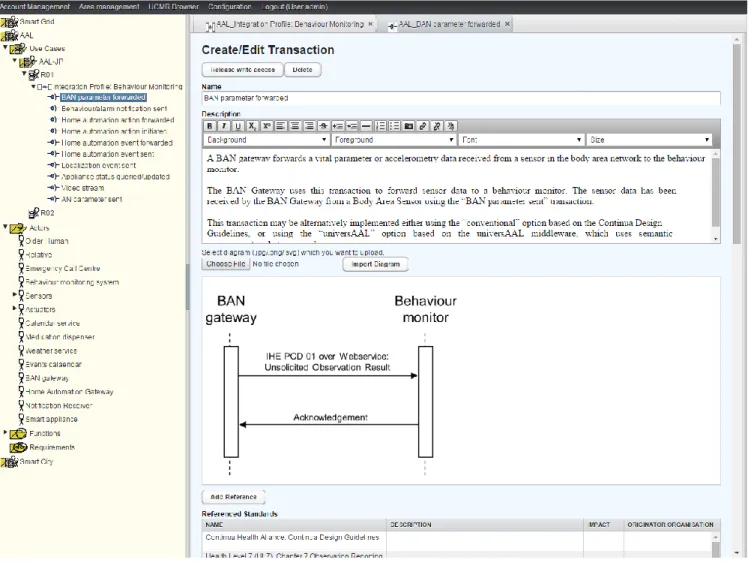Insert a numbered list
Viewport: 748px width, 563px height.
(x=380, y=126)
